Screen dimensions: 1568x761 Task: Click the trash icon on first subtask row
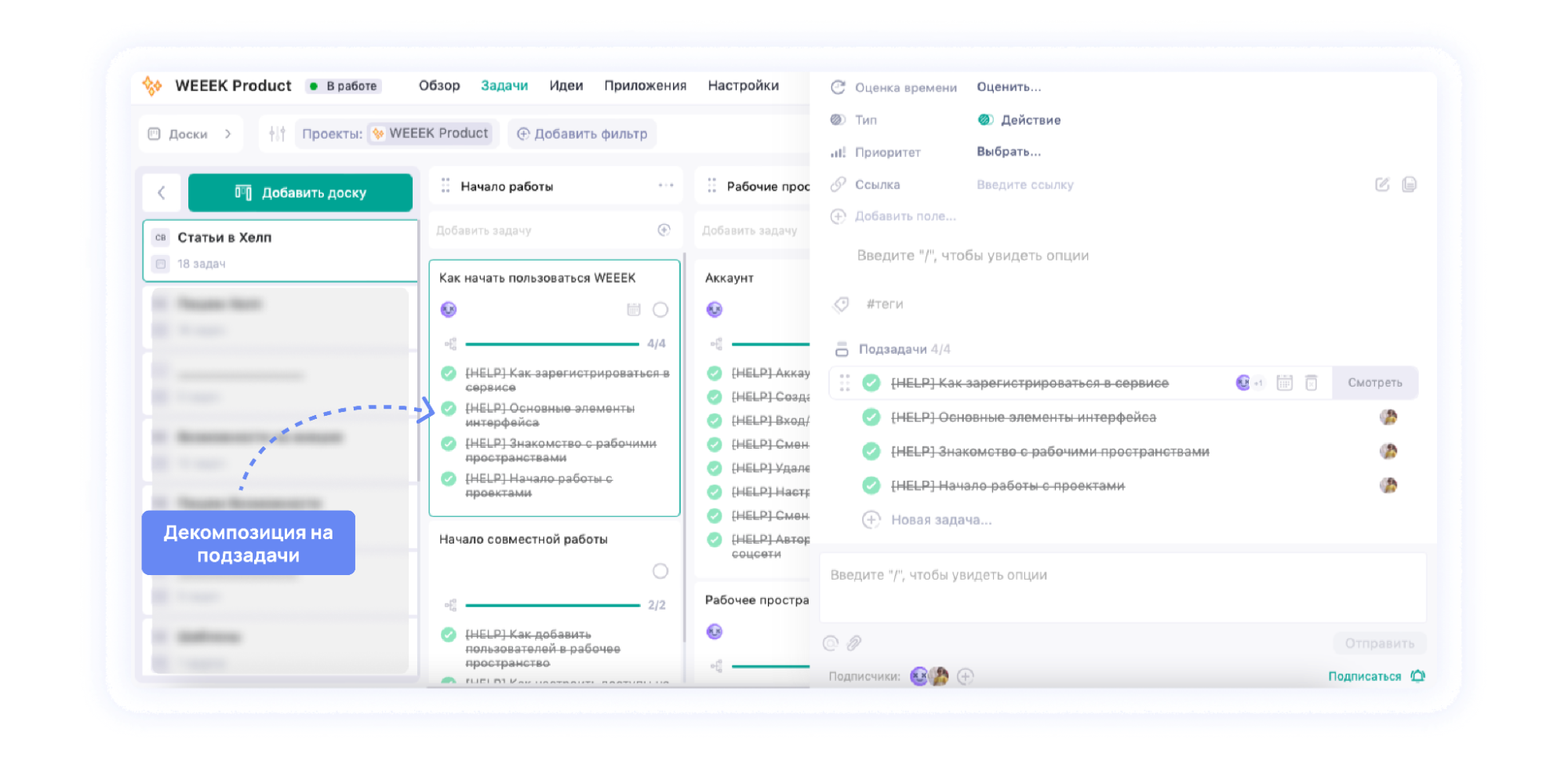click(x=1311, y=383)
